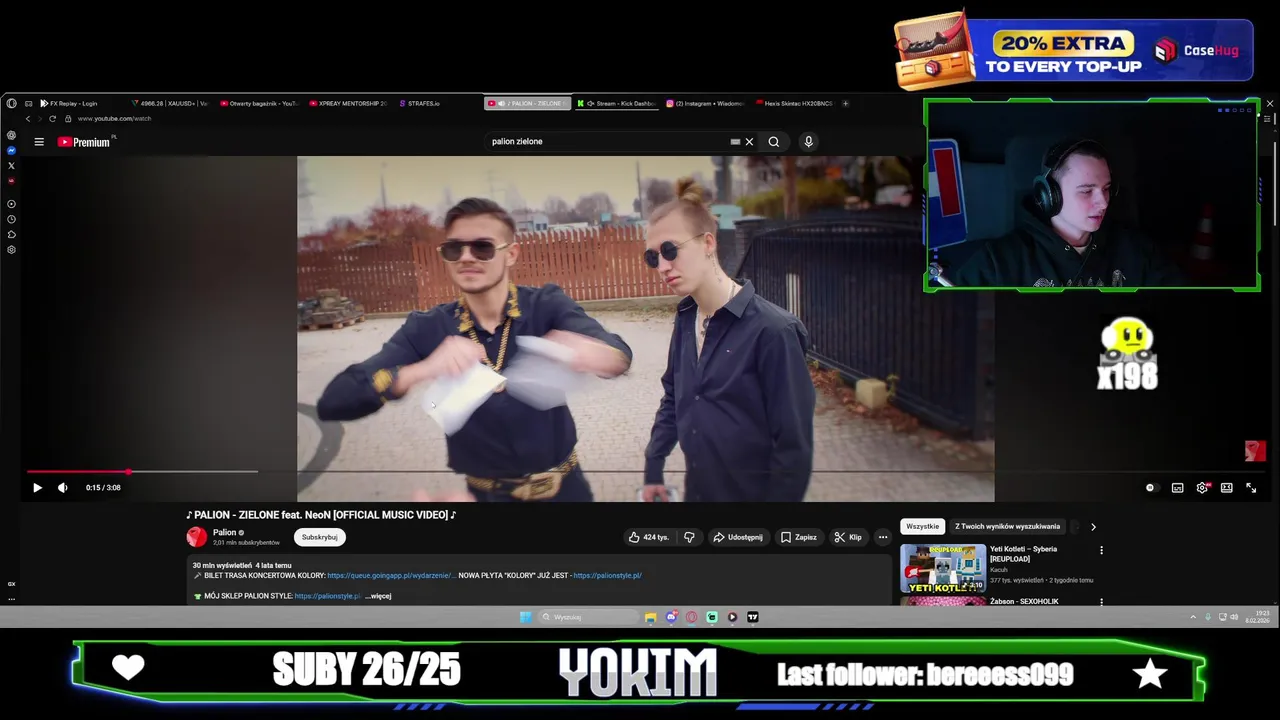This screenshot has height=720, width=1280.
Task: Open the YouTube hamburger guide menu
Action: (39, 142)
